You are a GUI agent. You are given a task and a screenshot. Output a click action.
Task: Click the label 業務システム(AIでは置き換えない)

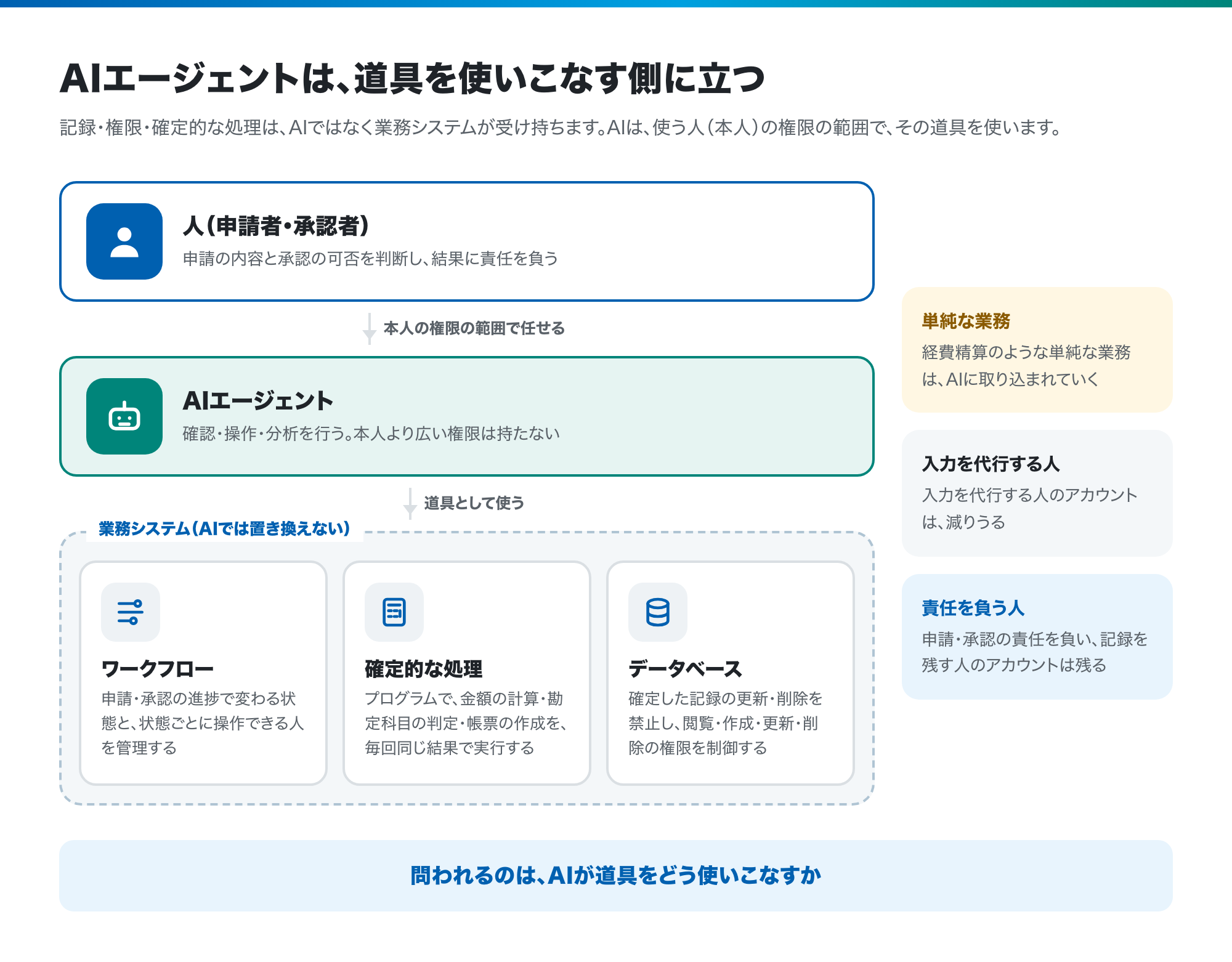(x=224, y=529)
